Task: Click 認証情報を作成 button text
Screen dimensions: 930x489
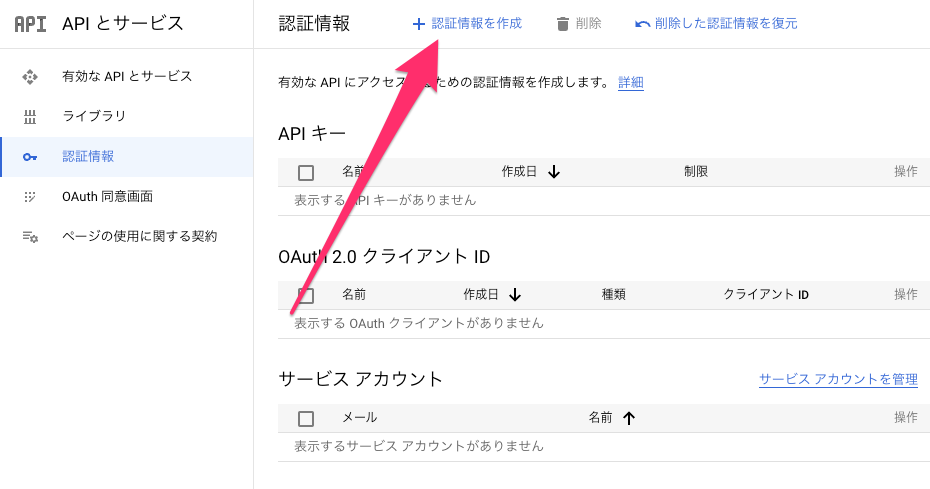Action: (477, 23)
